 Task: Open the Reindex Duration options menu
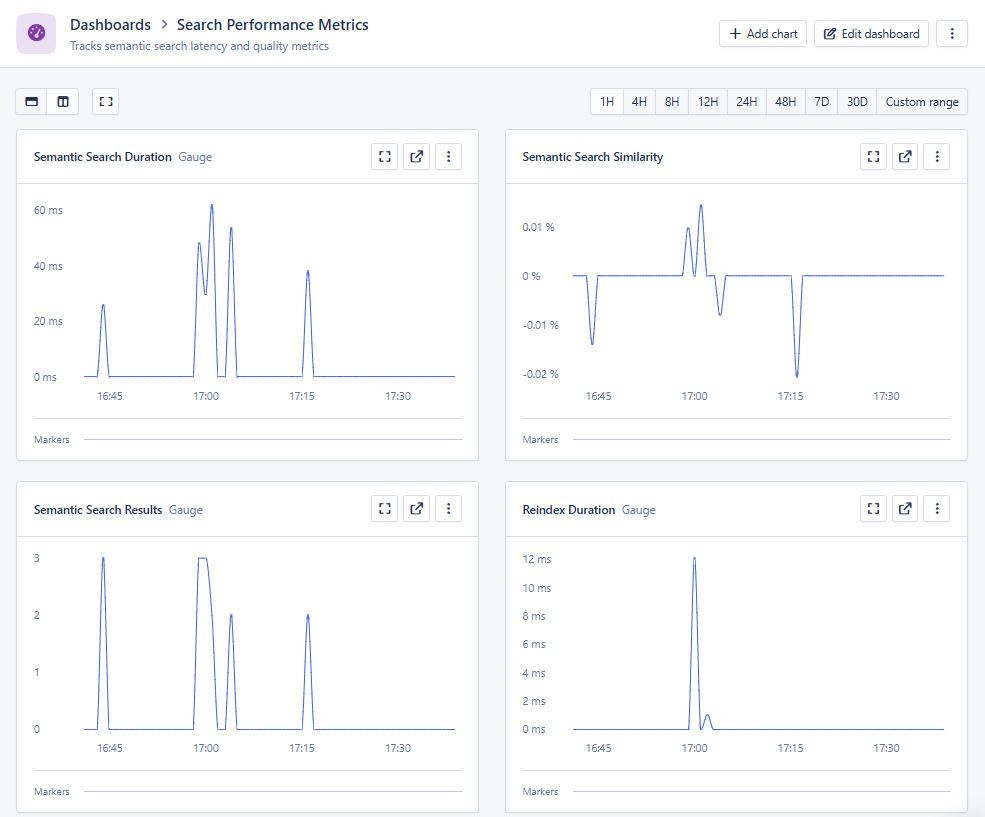936,508
